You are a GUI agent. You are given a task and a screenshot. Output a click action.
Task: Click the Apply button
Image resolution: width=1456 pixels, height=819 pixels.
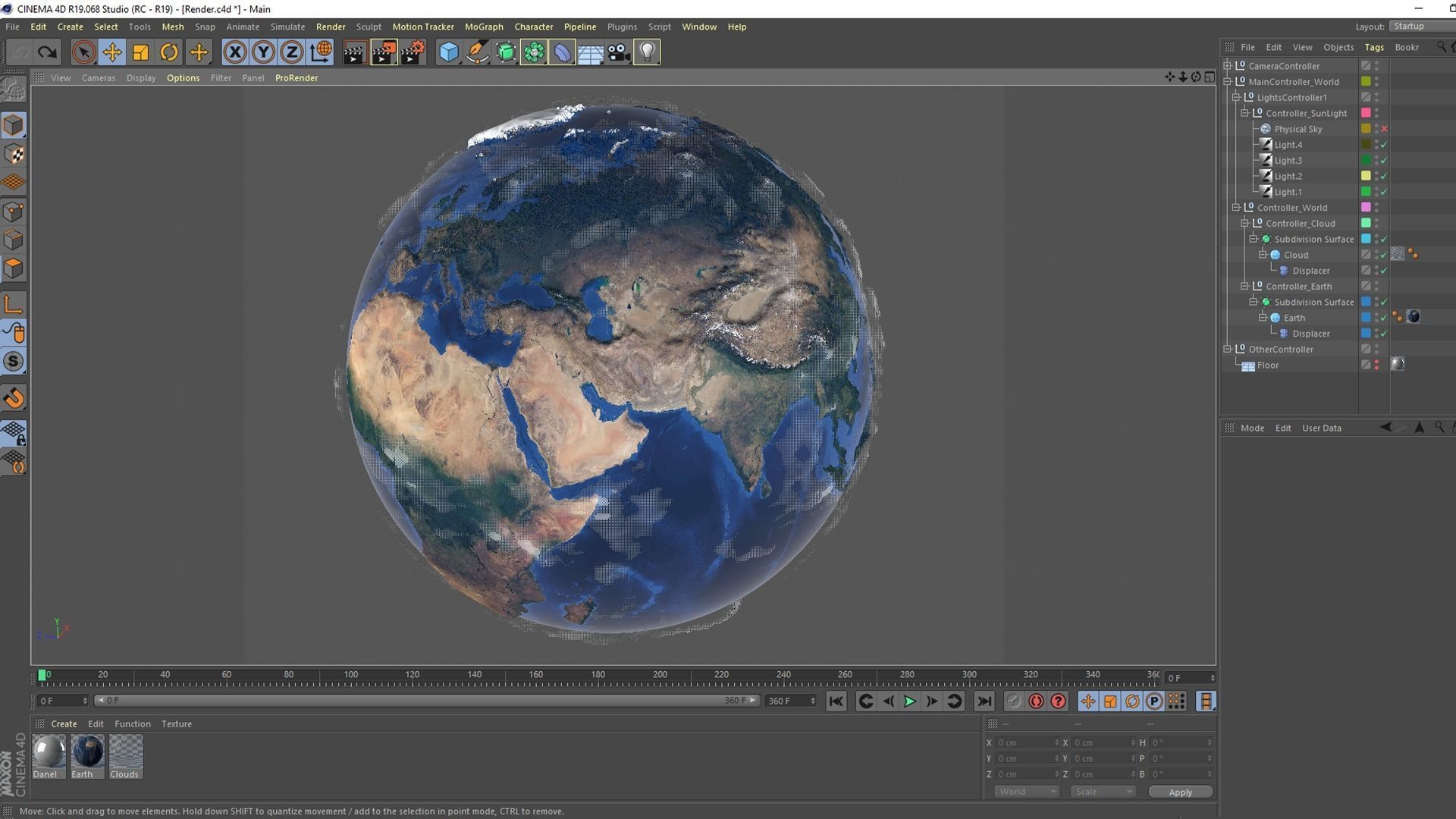tap(1180, 792)
